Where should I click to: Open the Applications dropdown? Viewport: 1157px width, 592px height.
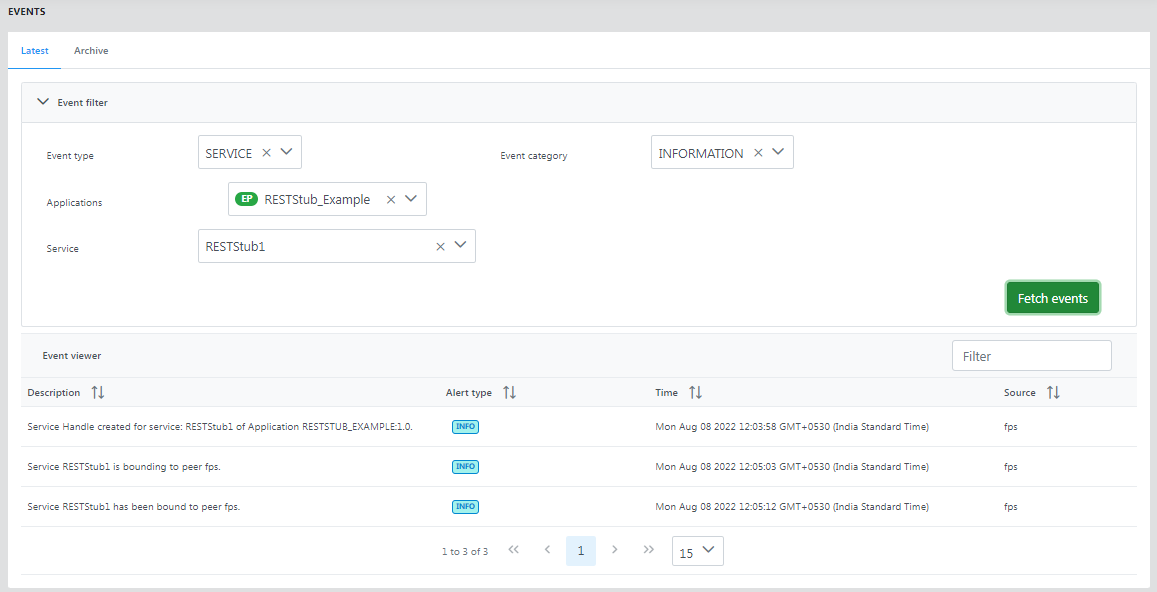(411, 200)
